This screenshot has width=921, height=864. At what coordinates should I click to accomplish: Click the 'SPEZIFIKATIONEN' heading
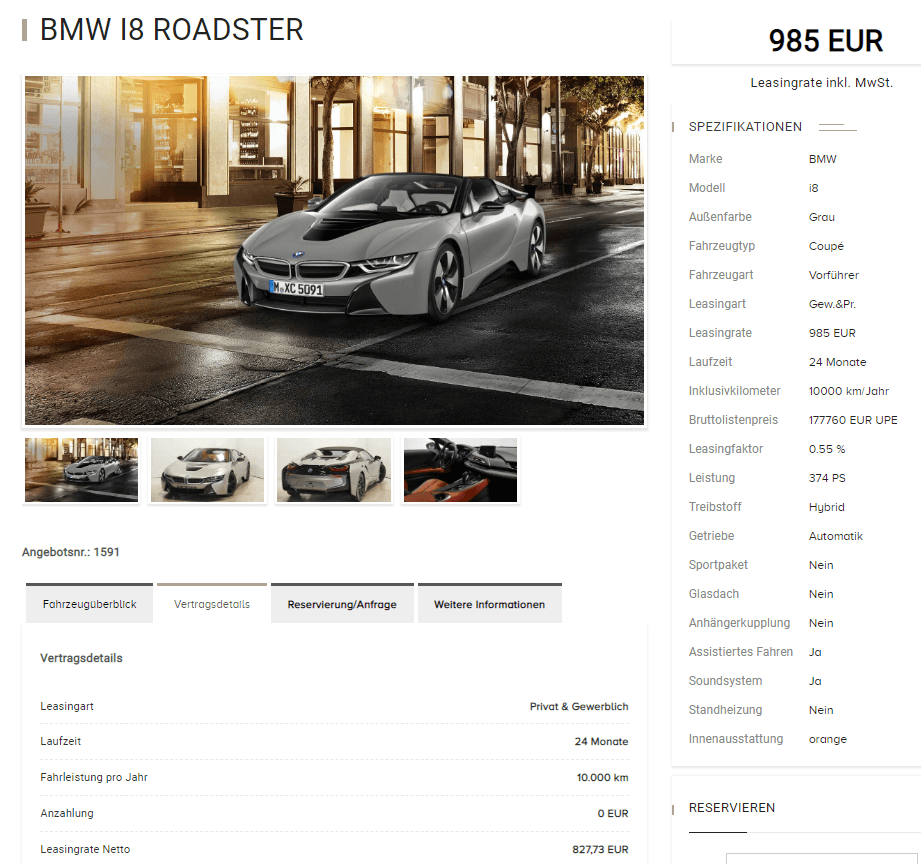coord(745,127)
